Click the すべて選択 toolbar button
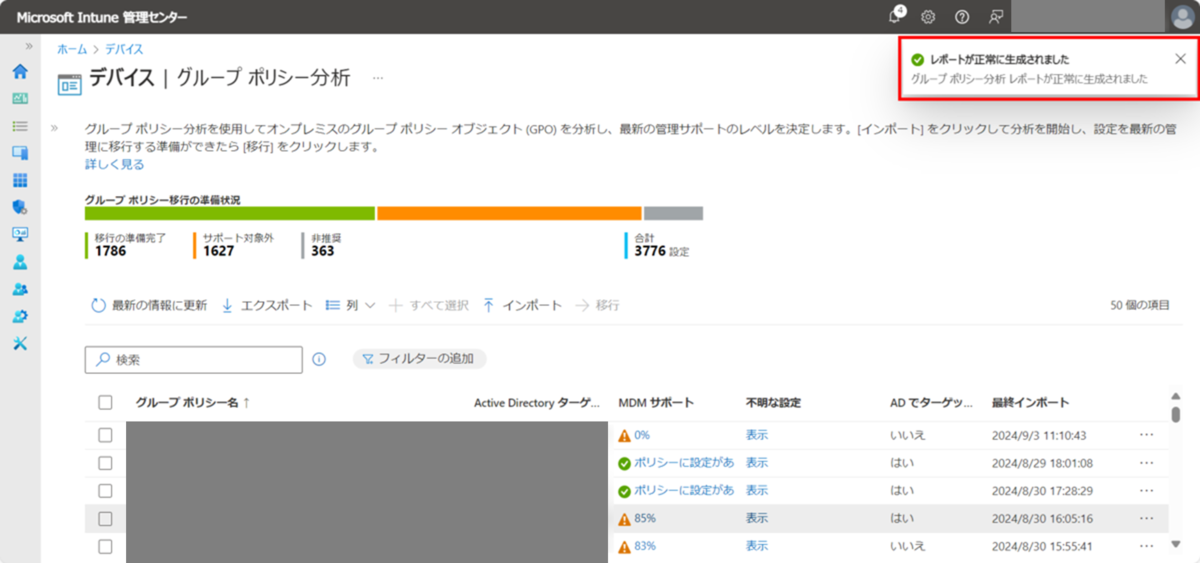The image size is (1200, 563). tap(429, 305)
